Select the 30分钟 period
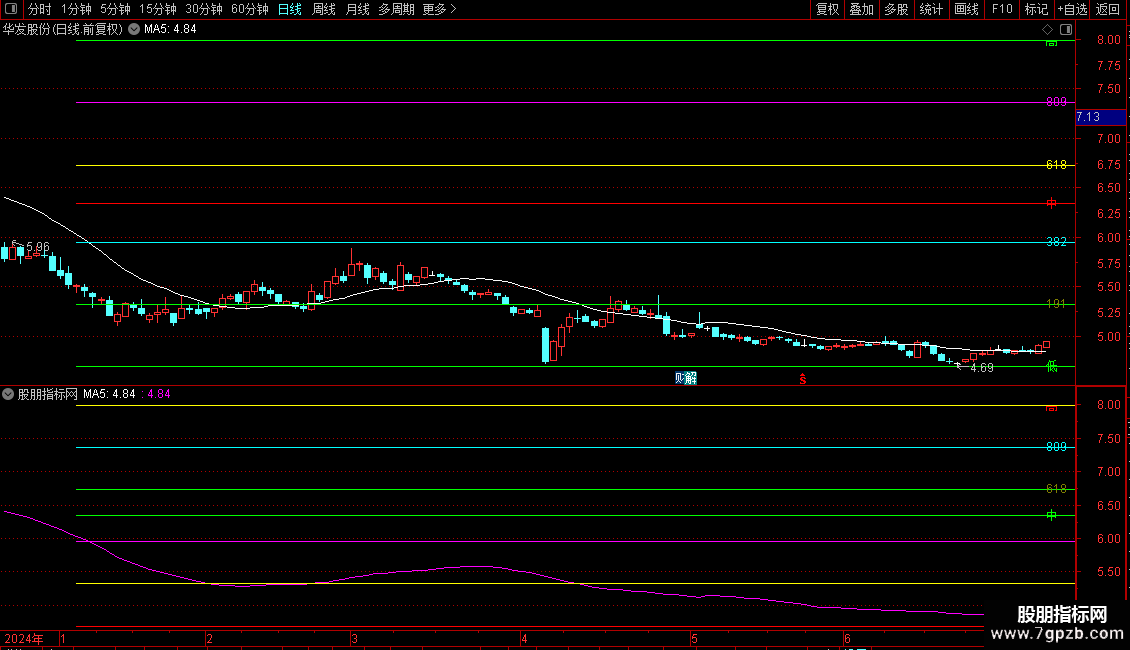Image resolution: width=1130 pixels, height=650 pixels. 203,9
